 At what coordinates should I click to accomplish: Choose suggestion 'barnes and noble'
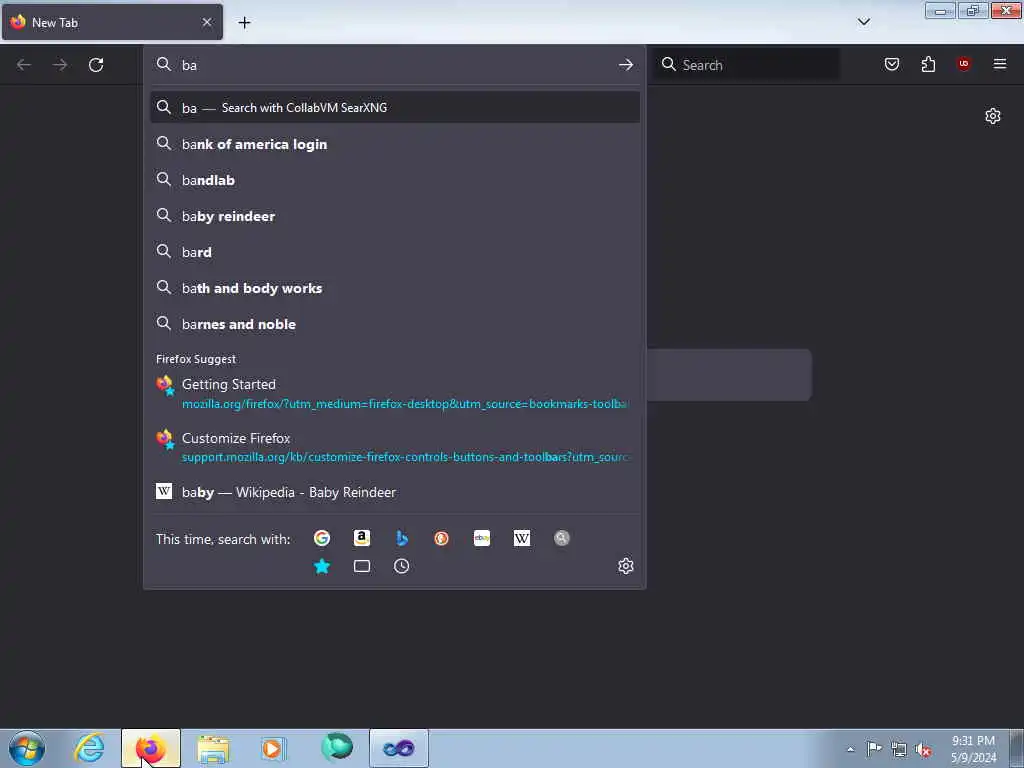(395, 324)
